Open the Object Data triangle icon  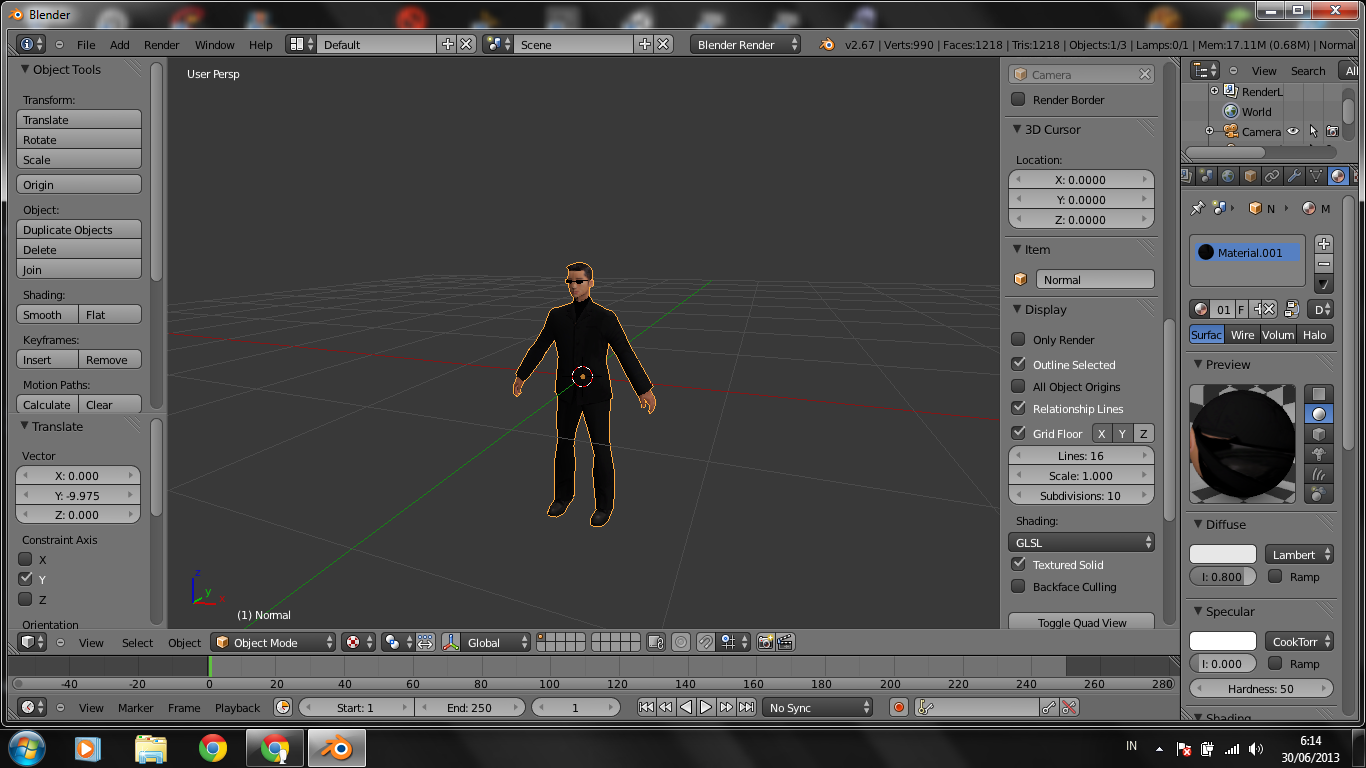pyautogui.click(x=1316, y=176)
